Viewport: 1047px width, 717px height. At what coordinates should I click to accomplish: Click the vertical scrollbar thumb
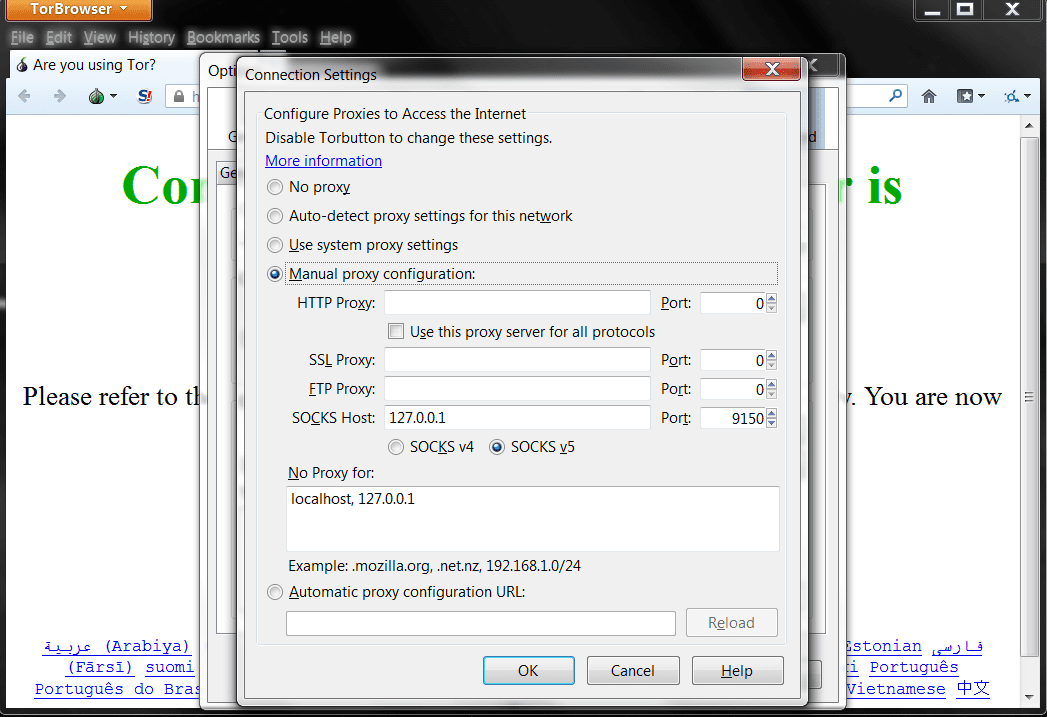click(1029, 397)
